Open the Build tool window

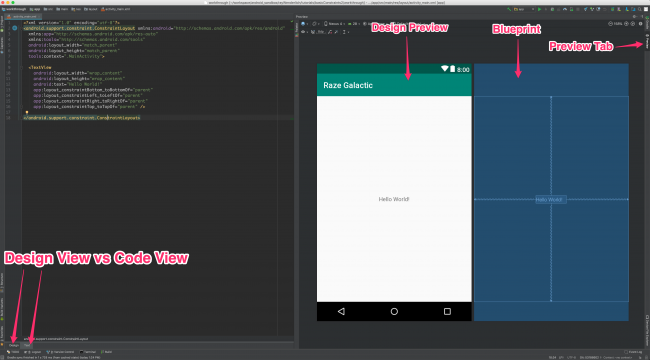tap(106, 352)
